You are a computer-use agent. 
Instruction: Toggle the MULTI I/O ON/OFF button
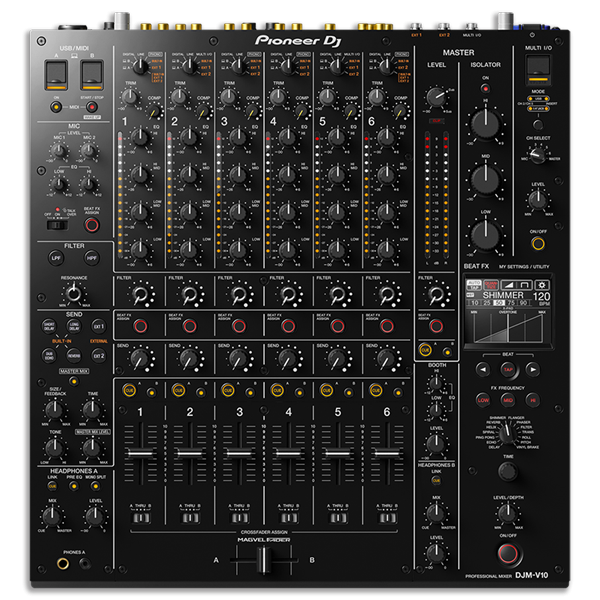click(x=538, y=243)
